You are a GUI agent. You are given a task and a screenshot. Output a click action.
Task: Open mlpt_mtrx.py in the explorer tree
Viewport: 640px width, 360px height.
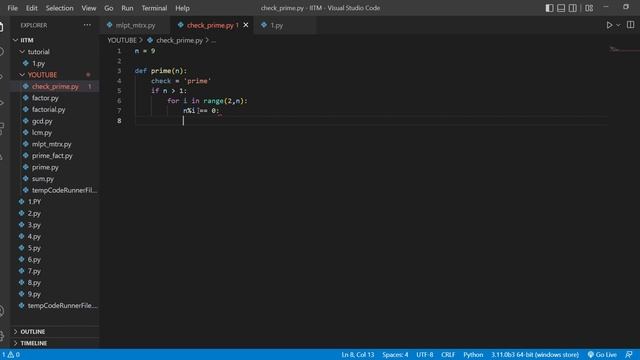(x=51, y=144)
